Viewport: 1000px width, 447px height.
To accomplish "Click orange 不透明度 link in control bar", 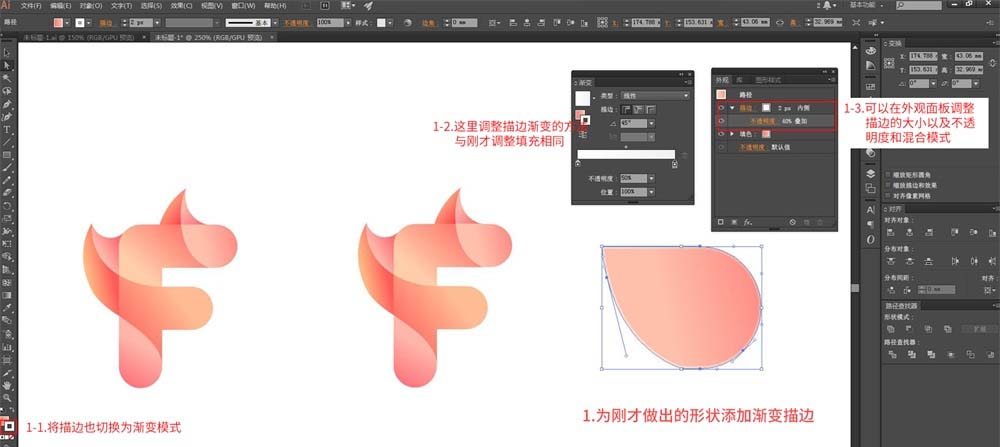I will click(x=295, y=23).
